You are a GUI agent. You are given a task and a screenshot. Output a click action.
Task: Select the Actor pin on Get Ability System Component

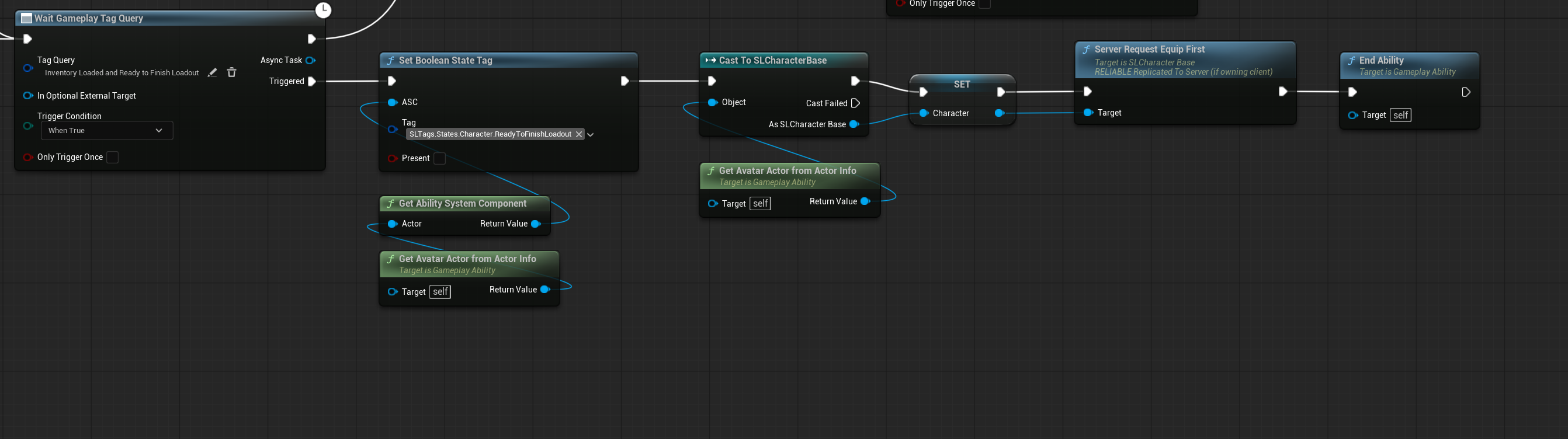tap(393, 224)
